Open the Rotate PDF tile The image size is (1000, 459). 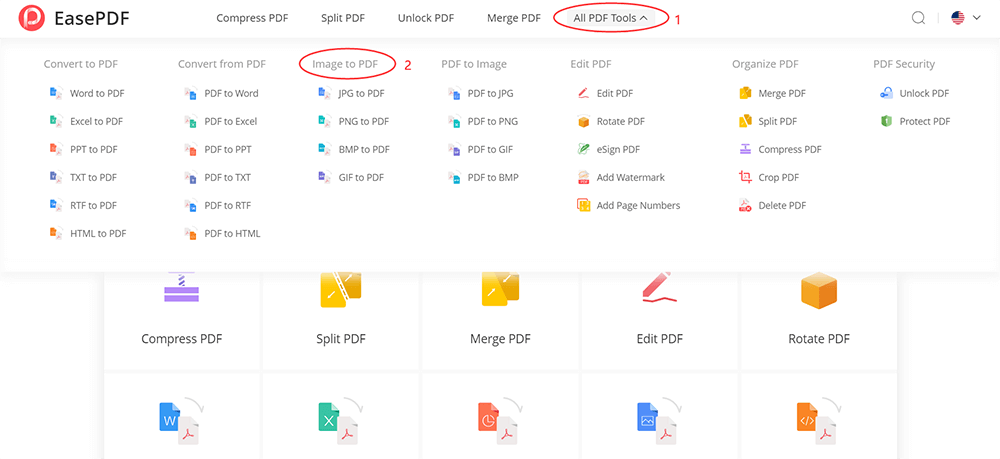[x=819, y=310]
